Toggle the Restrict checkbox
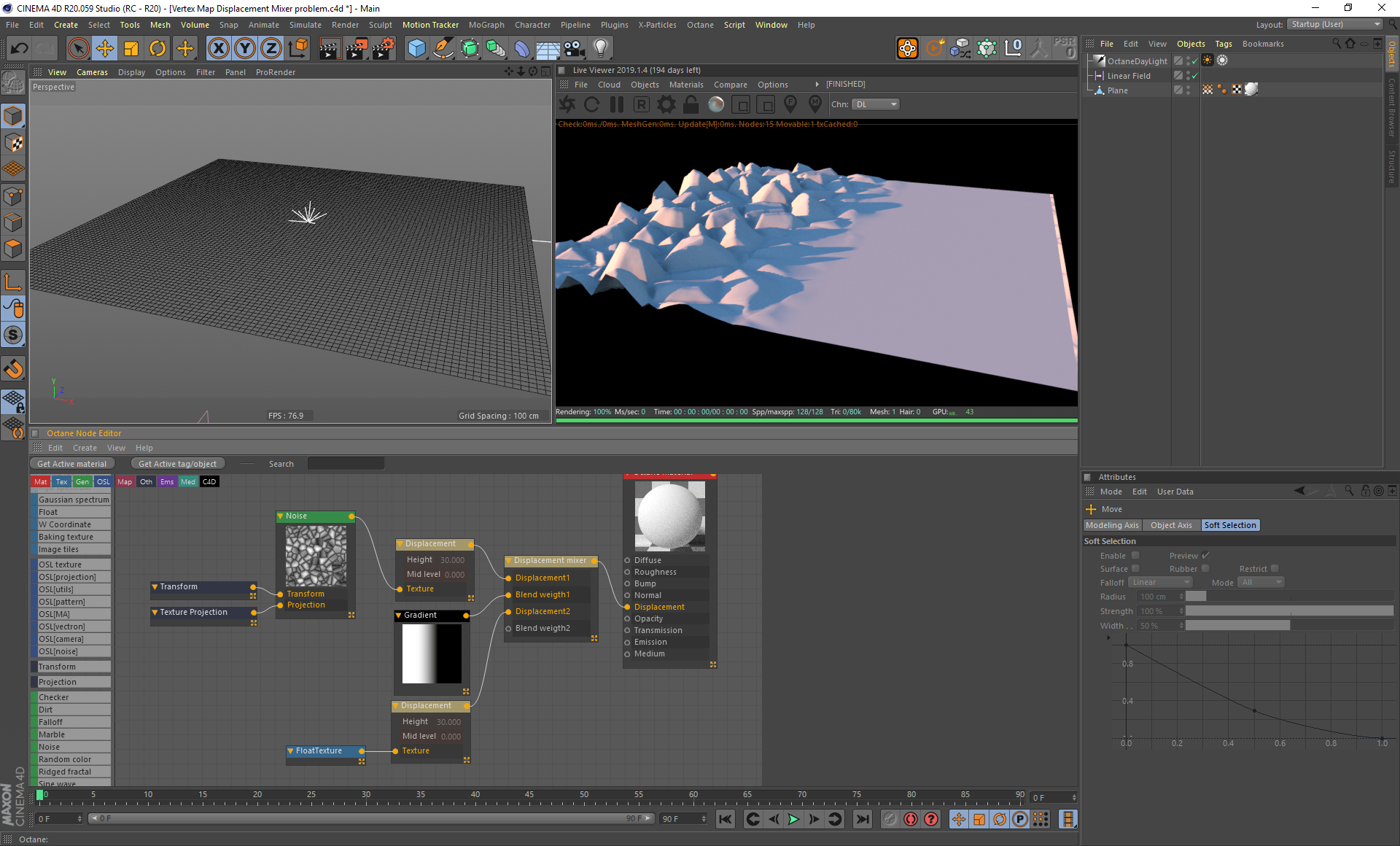This screenshot has height=846, width=1400. (1275, 569)
